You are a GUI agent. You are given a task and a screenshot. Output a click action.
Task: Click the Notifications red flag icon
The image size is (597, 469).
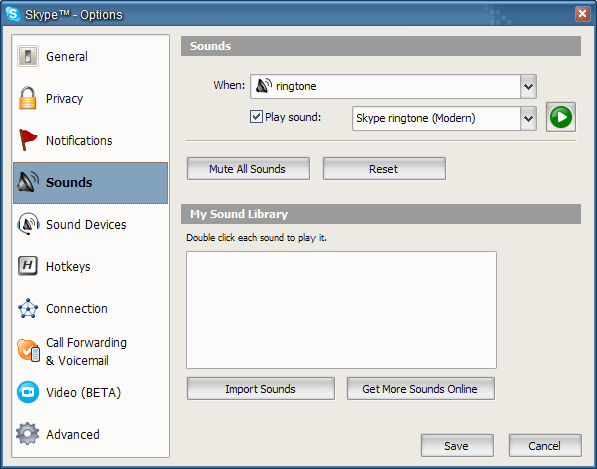point(28,140)
